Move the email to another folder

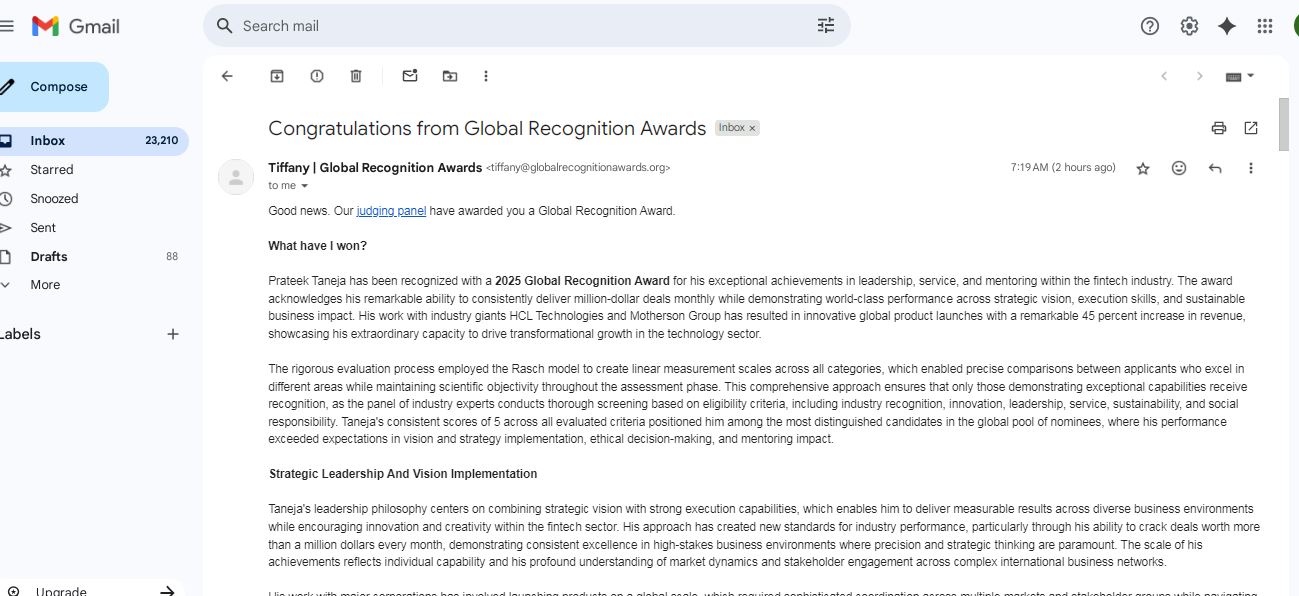(449, 75)
